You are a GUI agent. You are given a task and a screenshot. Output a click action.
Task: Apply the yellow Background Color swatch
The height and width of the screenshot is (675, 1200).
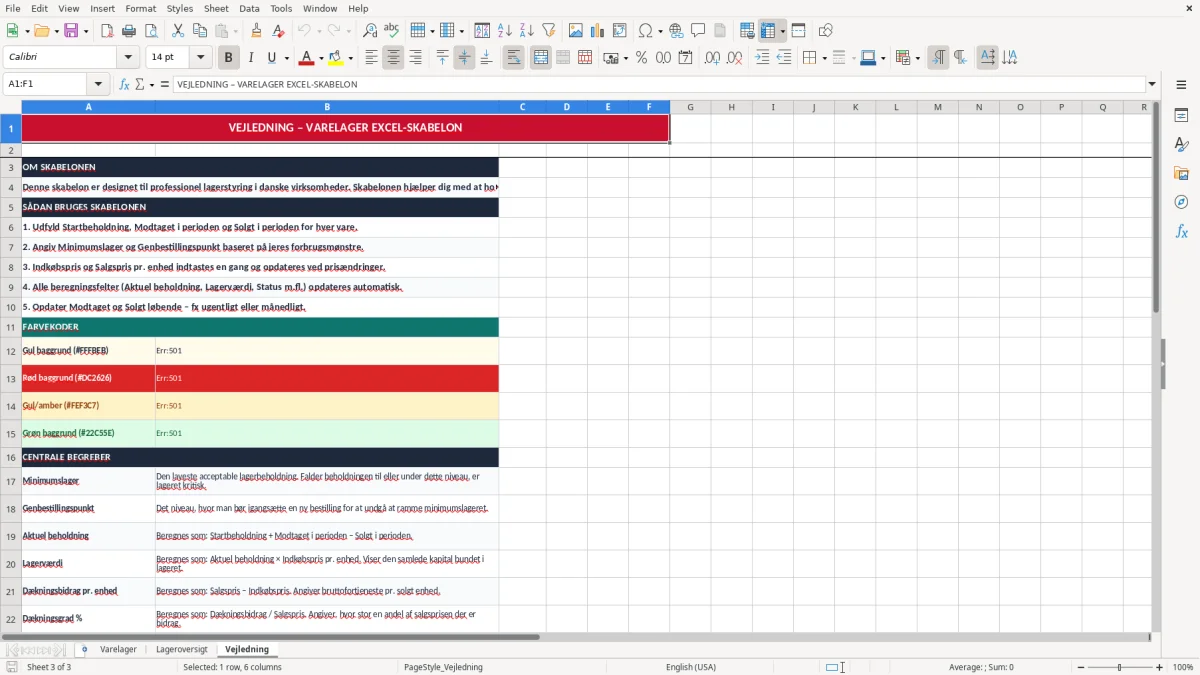[336, 58]
